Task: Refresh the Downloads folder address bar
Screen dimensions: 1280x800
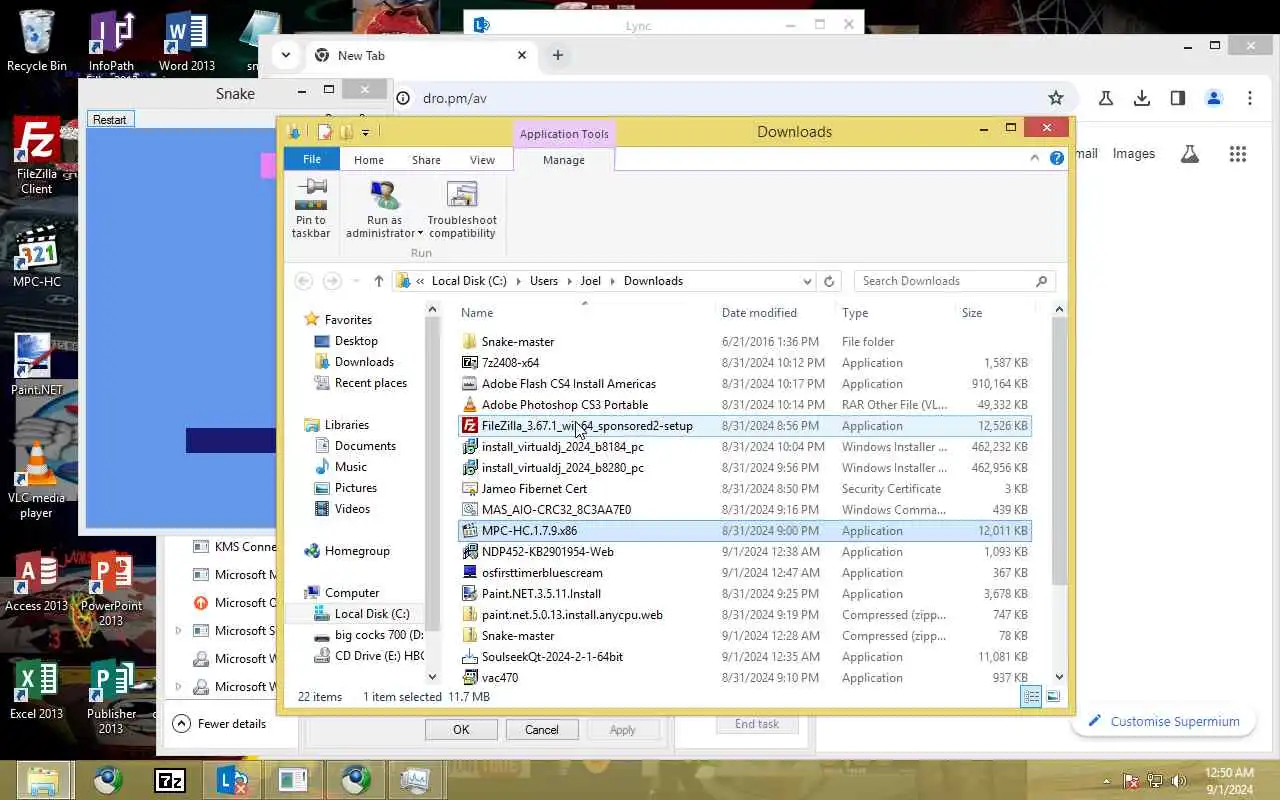Action: point(828,281)
